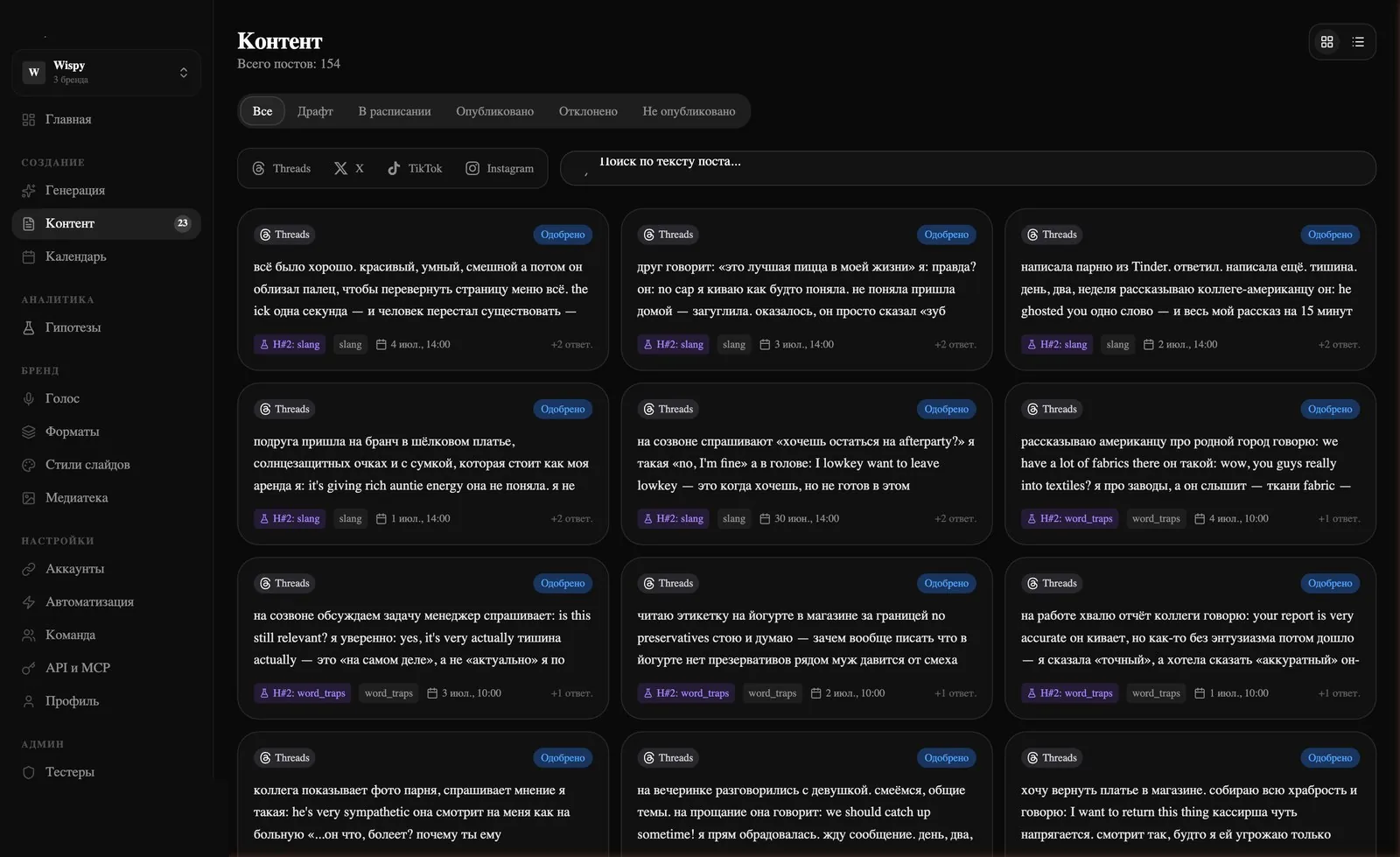
Task: Select the Драфт tab
Action: (x=315, y=111)
